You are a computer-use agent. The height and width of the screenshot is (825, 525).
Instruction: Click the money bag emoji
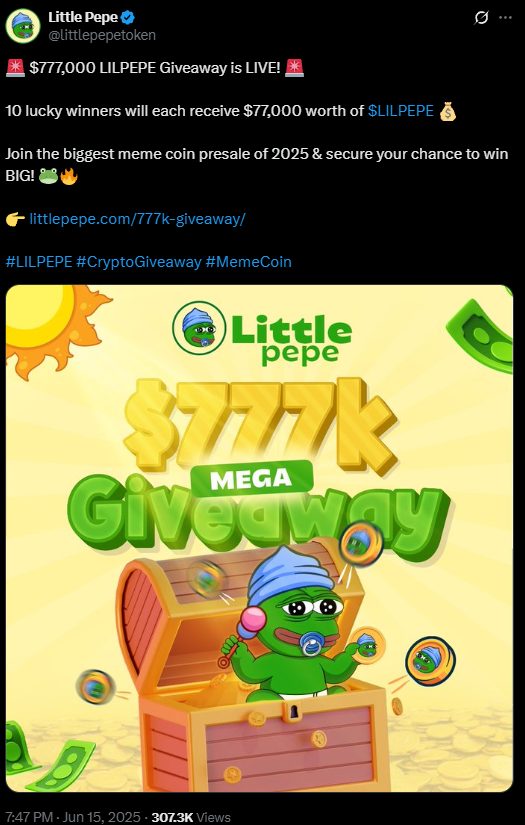(x=448, y=111)
